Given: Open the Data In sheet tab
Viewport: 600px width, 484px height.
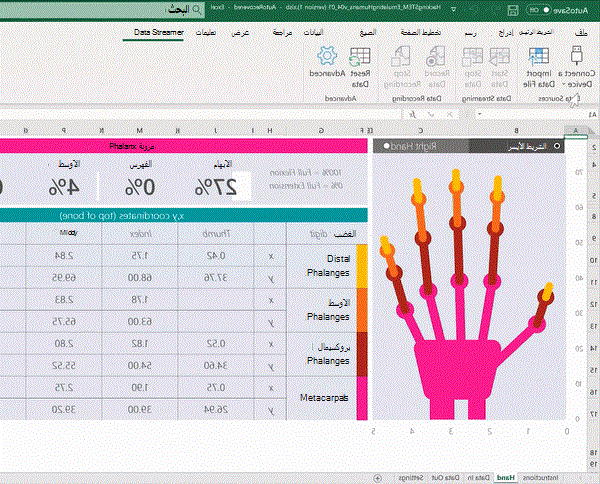Looking at the screenshot, I should [478, 477].
